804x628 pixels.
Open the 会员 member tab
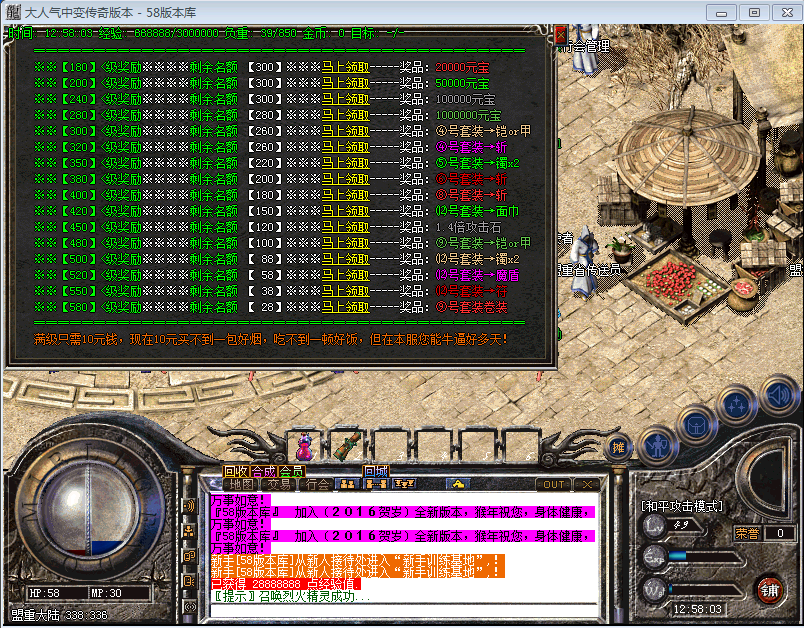pos(291,471)
